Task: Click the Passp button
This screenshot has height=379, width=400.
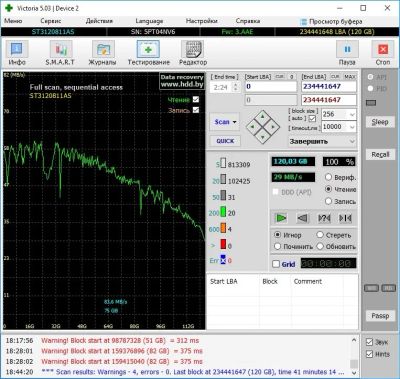Action: click(x=380, y=315)
